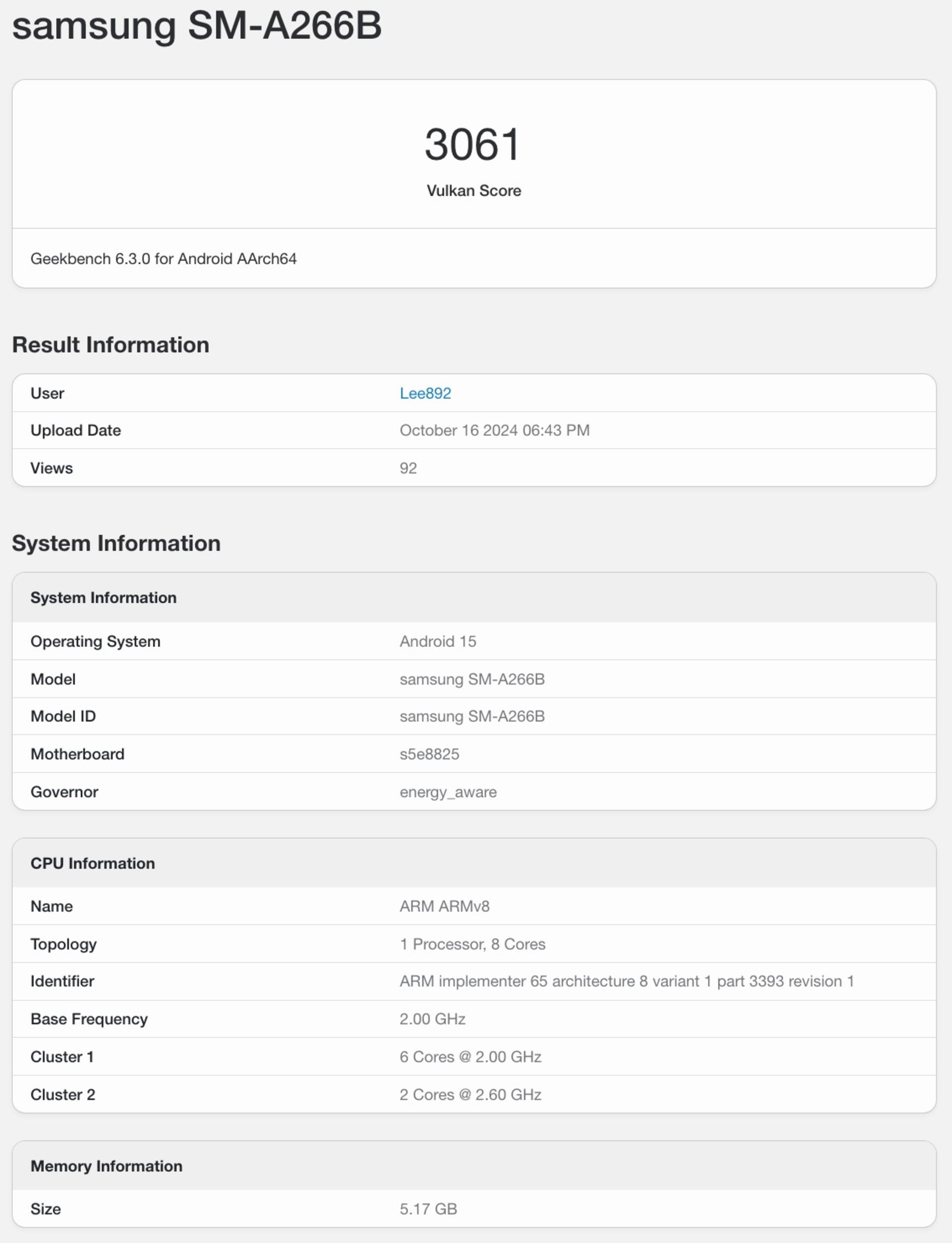The image size is (952, 1243).
Task: Click the User row label
Action: tap(47, 393)
